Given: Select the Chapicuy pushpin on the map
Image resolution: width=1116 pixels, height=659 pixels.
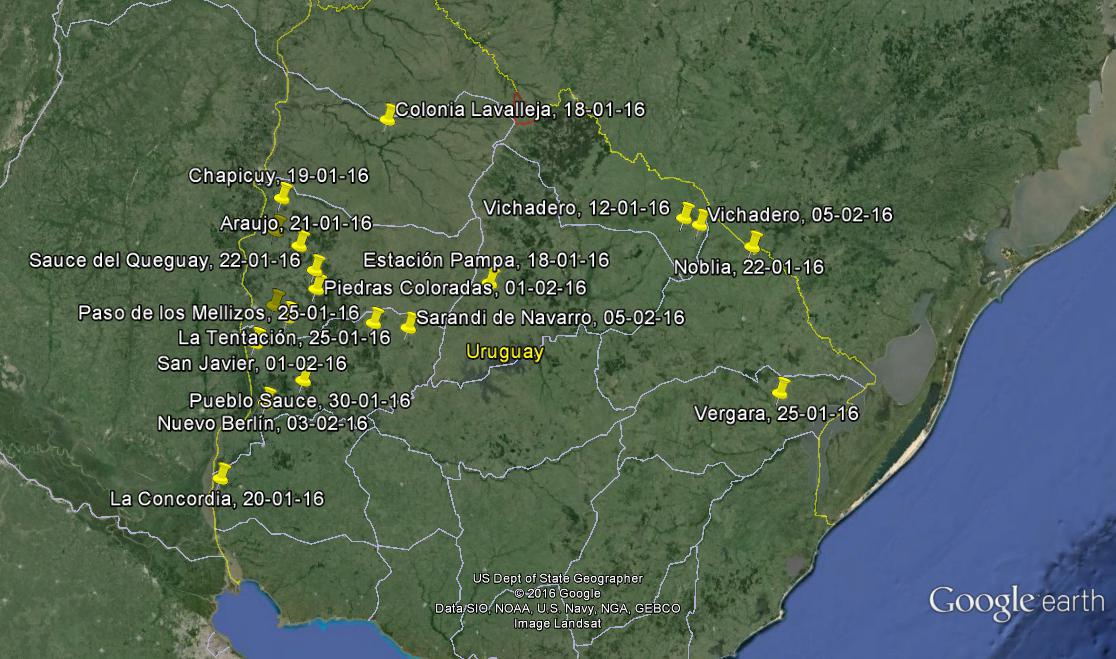Looking at the screenshot, I should tap(284, 192).
